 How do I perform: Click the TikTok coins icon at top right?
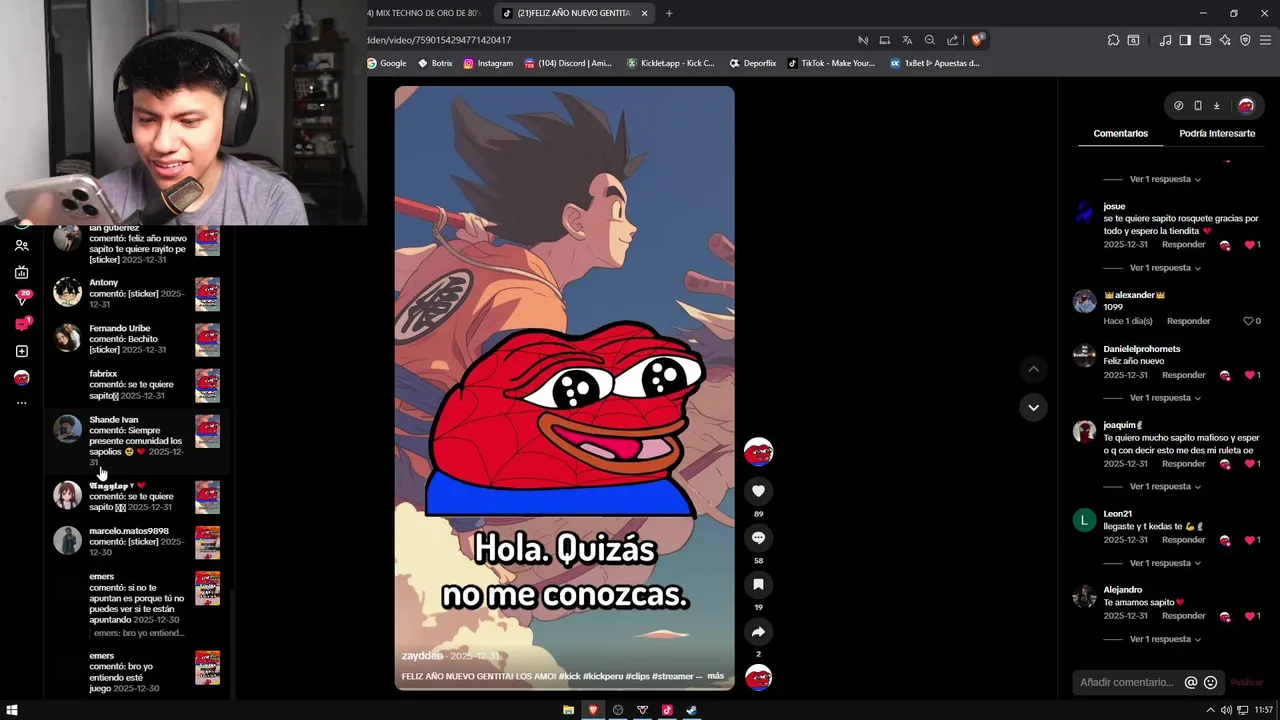click(1179, 105)
